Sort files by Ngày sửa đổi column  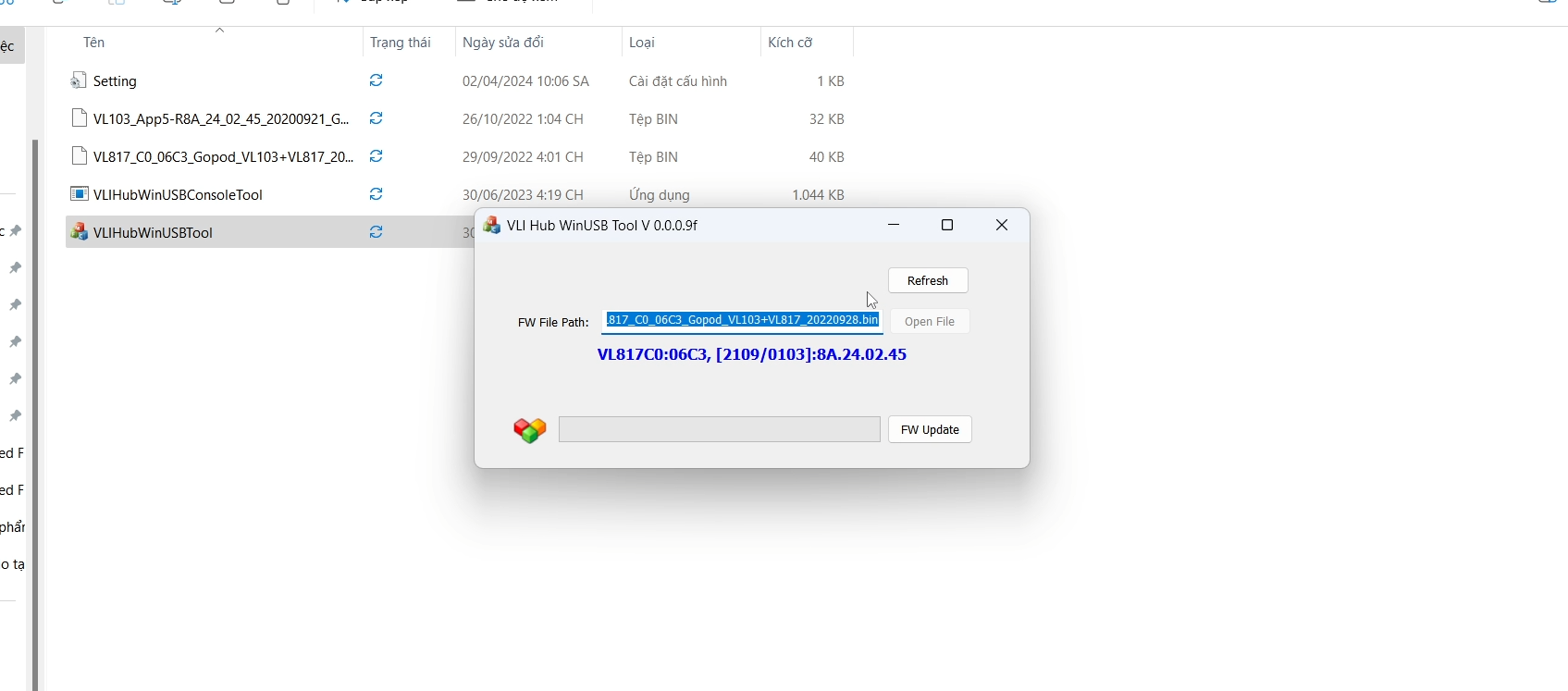[503, 43]
